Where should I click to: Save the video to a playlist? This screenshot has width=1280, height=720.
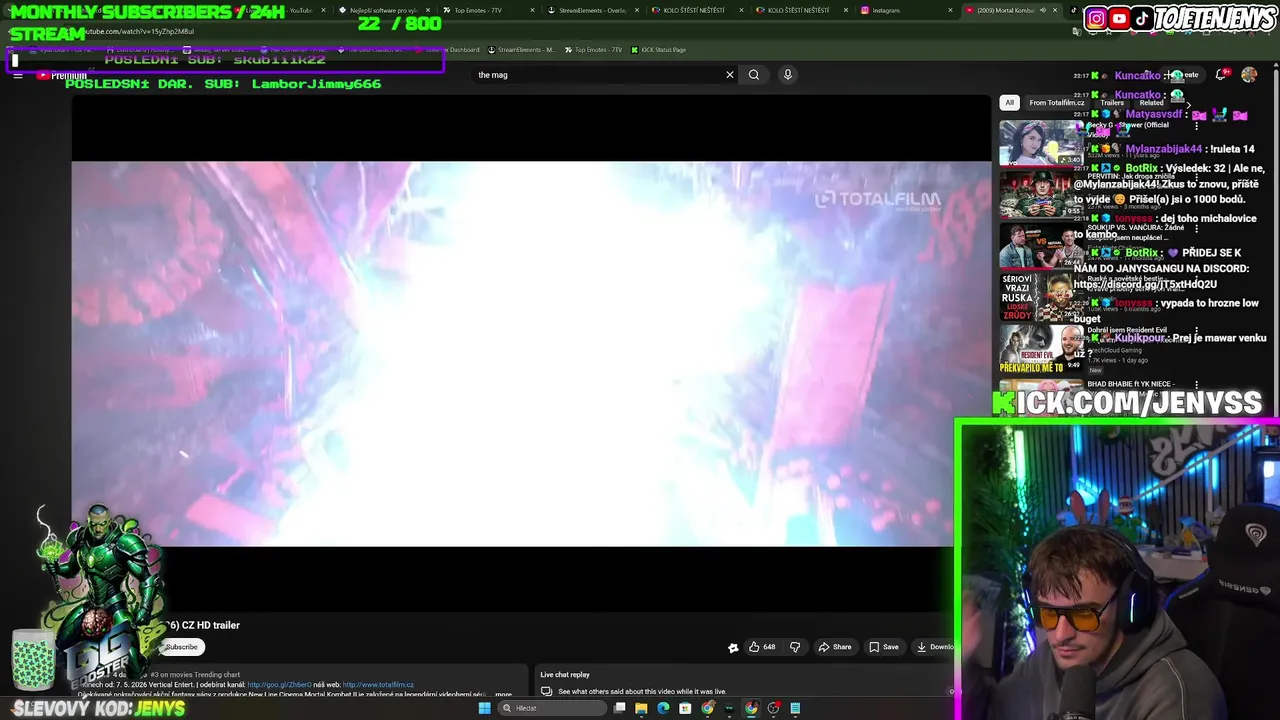pos(884,647)
